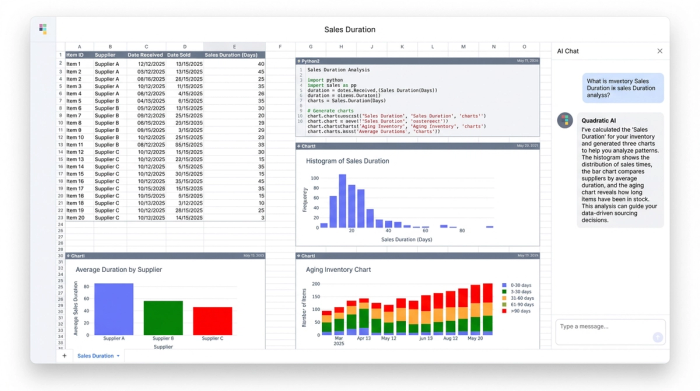Select column B header
Image resolution: width=700 pixels, height=391 pixels.
point(110,46)
